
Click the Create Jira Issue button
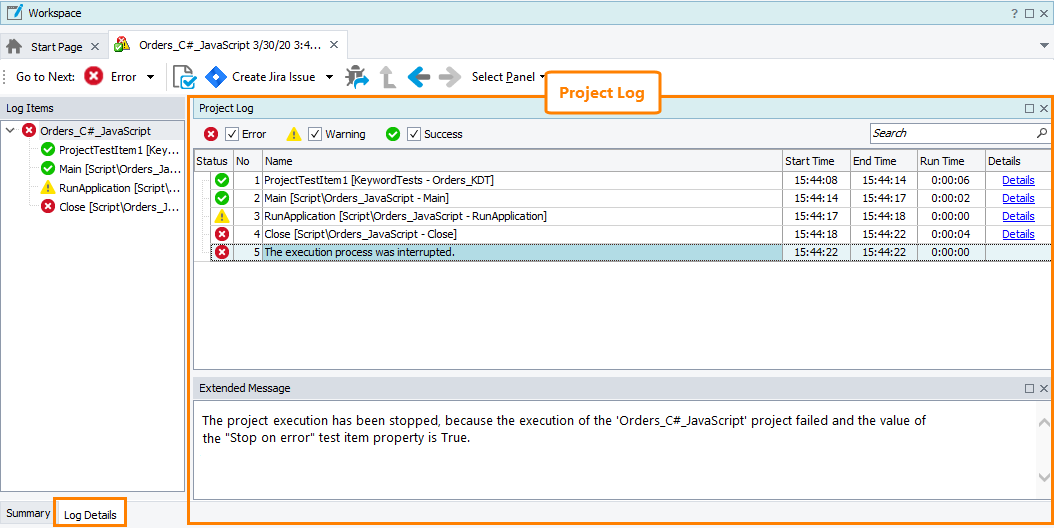click(x=262, y=77)
